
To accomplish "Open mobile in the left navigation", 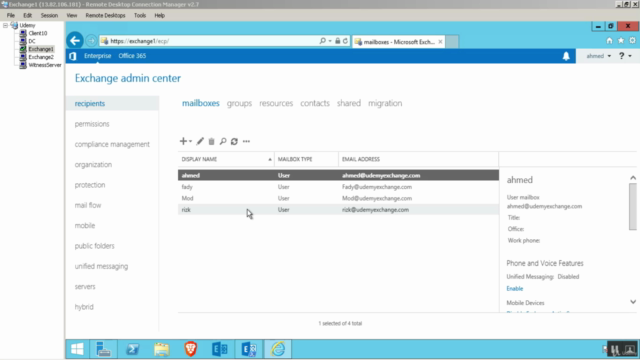I will [84, 226].
